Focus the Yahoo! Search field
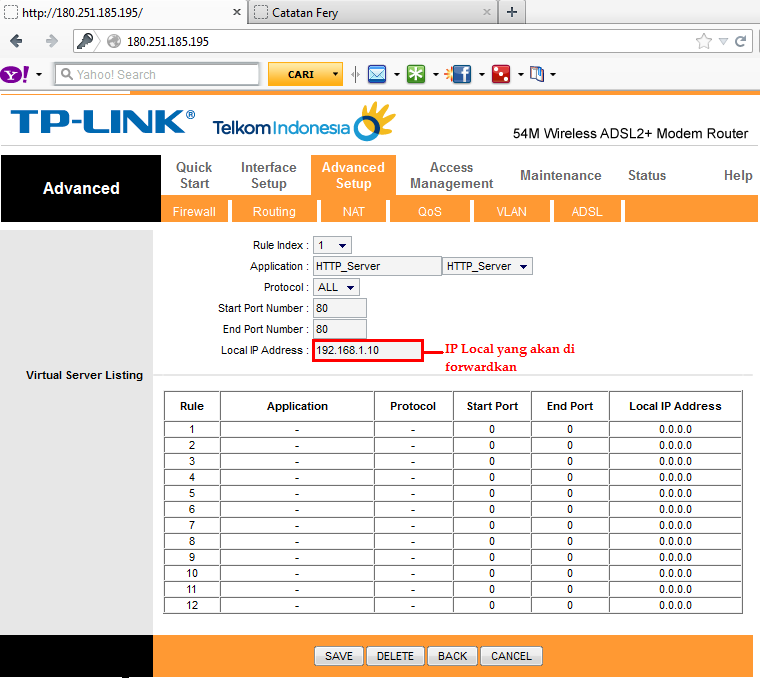The height and width of the screenshot is (679, 760). (x=157, y=74)
